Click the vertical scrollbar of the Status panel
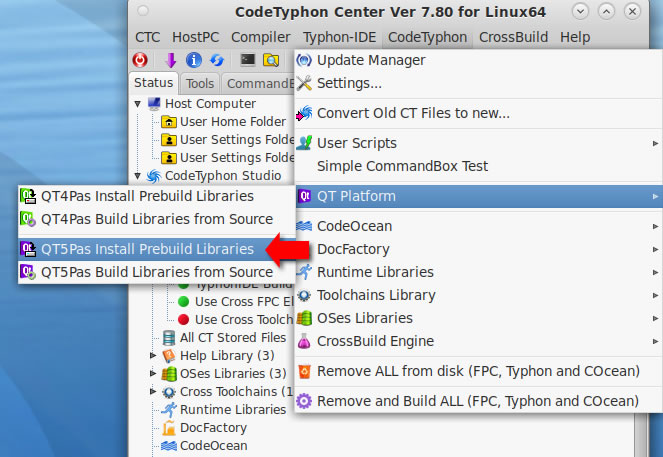The image size is (663, 457). pyautogui.click(x=641, y=435)
